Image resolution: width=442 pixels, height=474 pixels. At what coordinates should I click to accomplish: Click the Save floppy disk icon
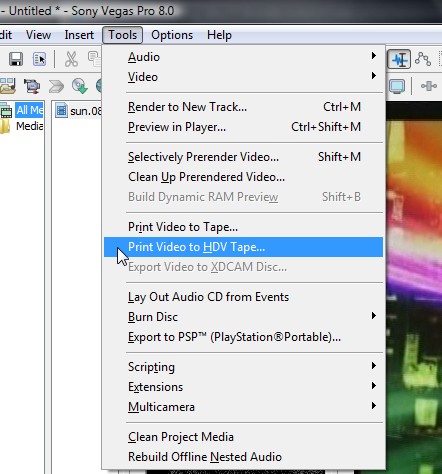15,59
